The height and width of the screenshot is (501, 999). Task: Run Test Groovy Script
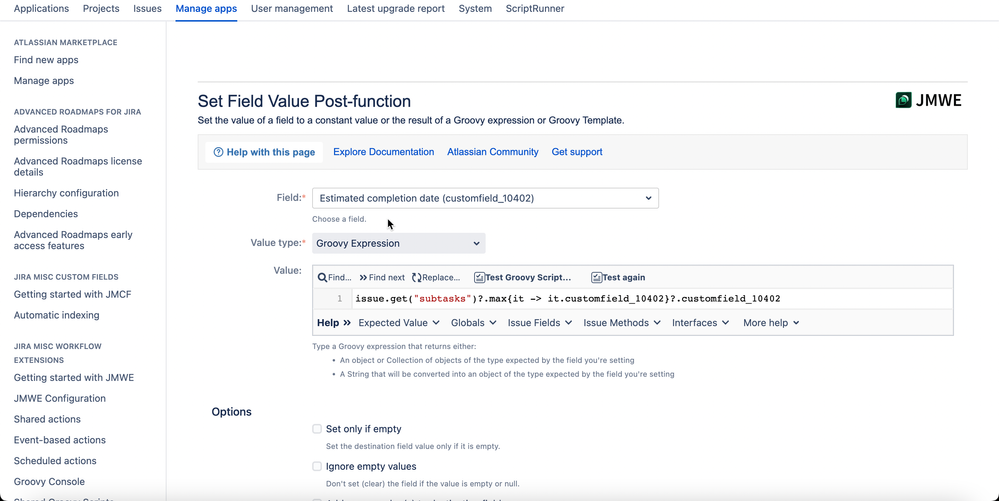pyautogui.click(x=522, y=278)
